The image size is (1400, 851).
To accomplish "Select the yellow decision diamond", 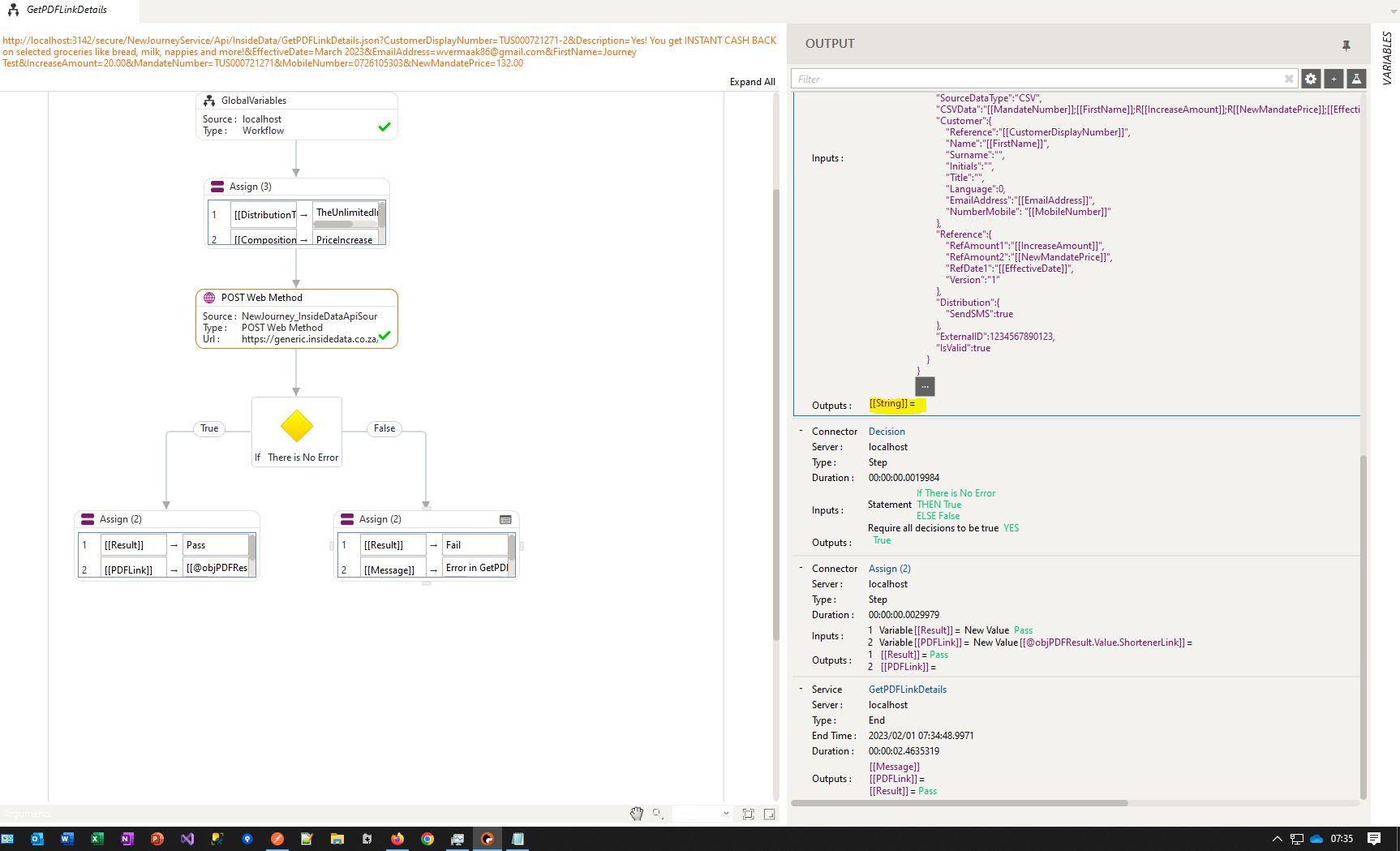I will (297, 426).
